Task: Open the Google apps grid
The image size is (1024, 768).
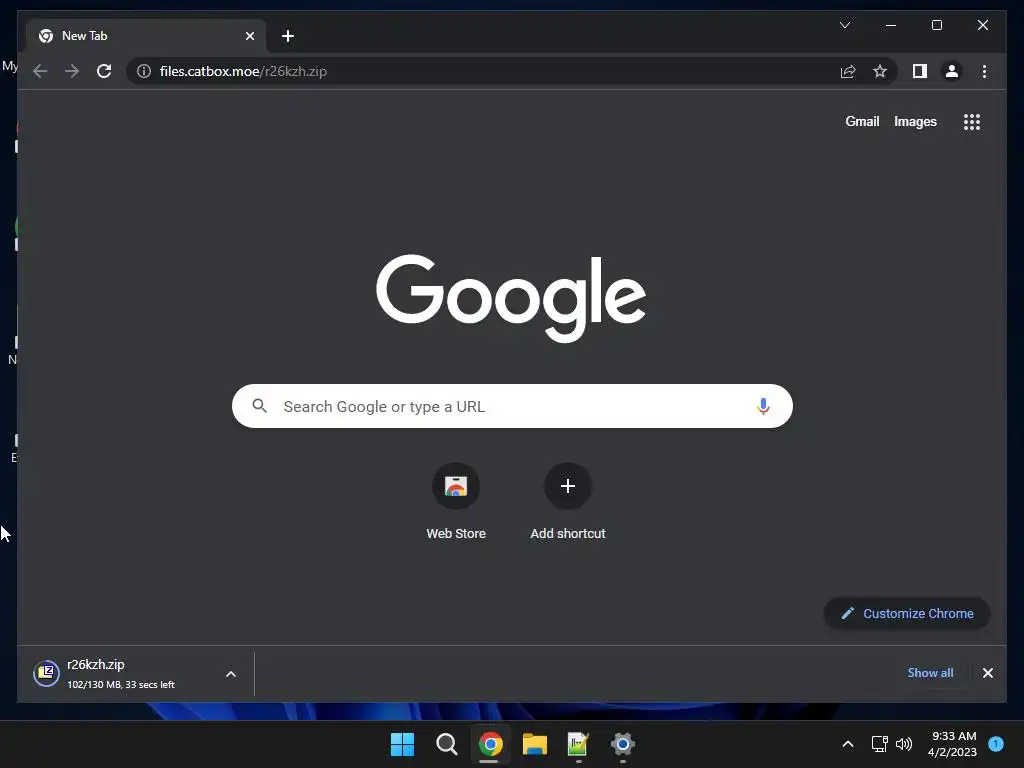Action: (972, 122)
